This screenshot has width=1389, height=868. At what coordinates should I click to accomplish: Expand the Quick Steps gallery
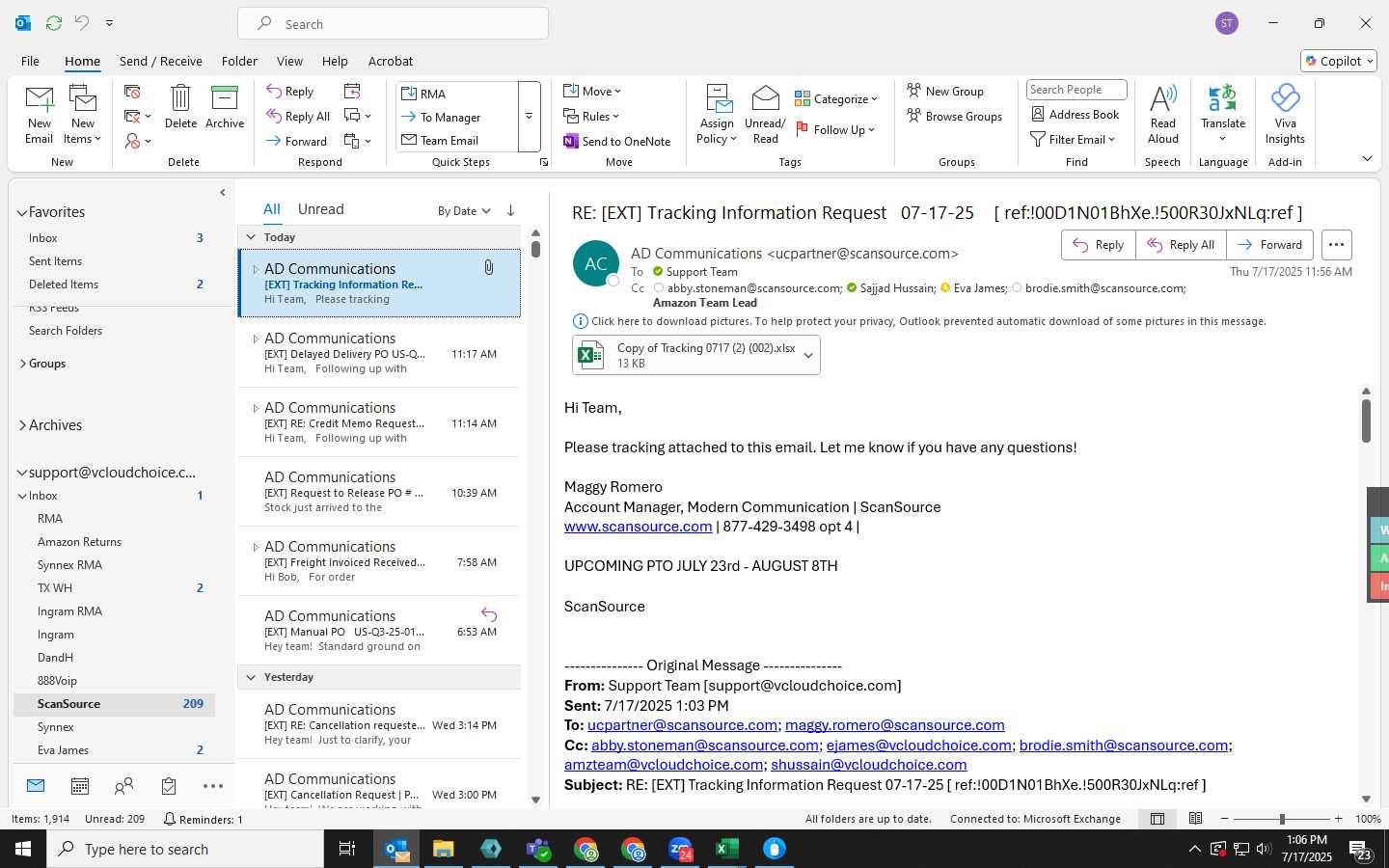coord(529,117)
